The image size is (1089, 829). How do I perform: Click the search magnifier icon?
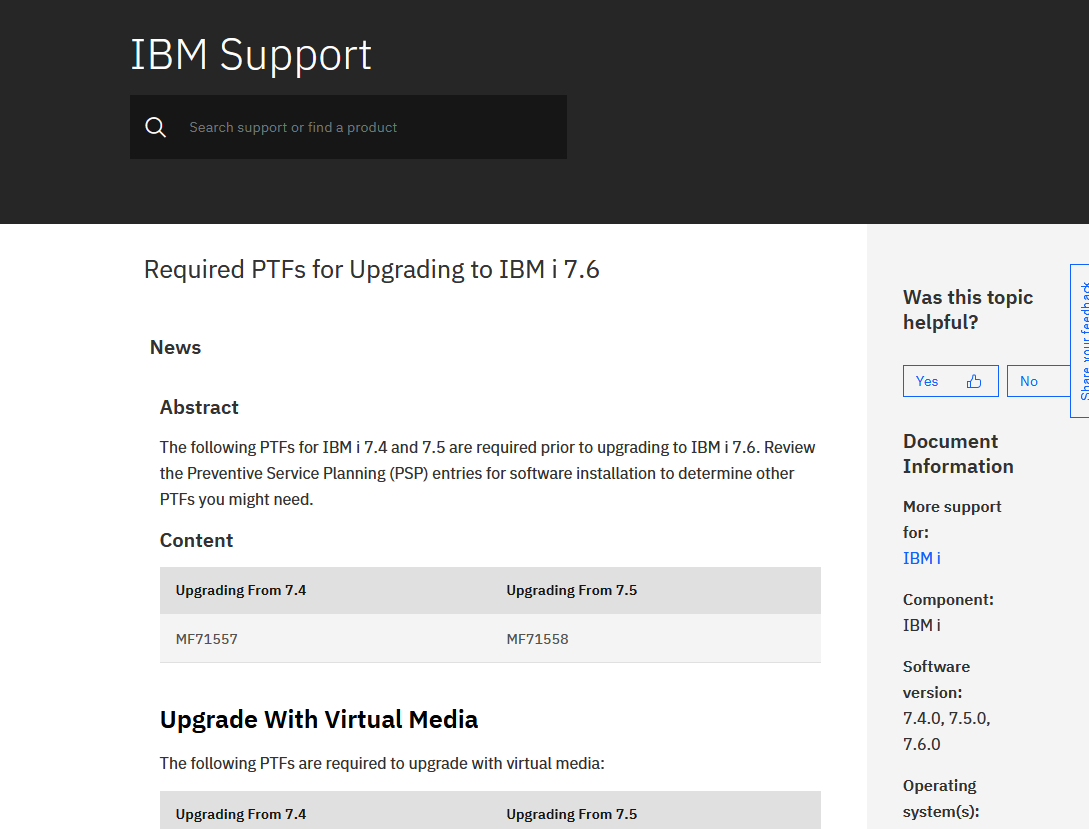pos(155,127)
